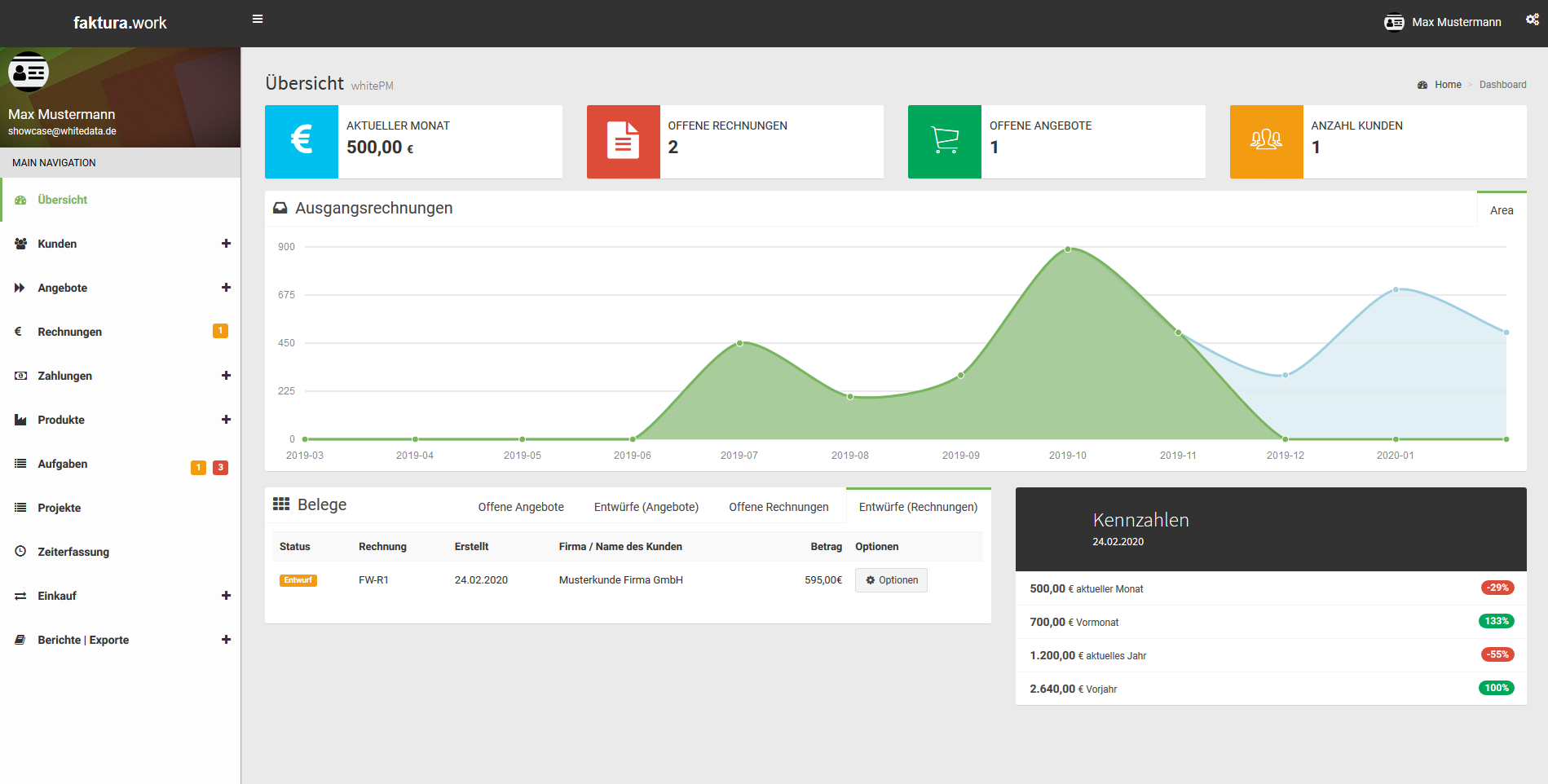Screen dimensions: 1548x784
Task: Open Übersicht in main navigation
Action: point(121,200)
